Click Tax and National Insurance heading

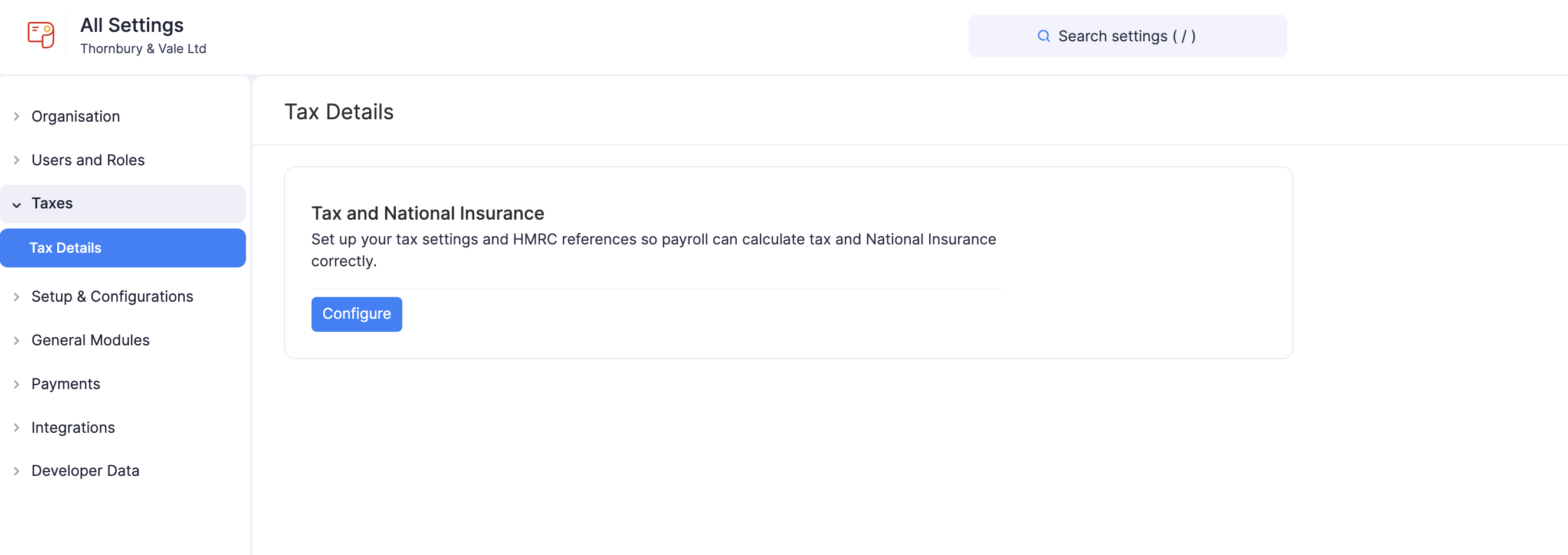(427, 213)
